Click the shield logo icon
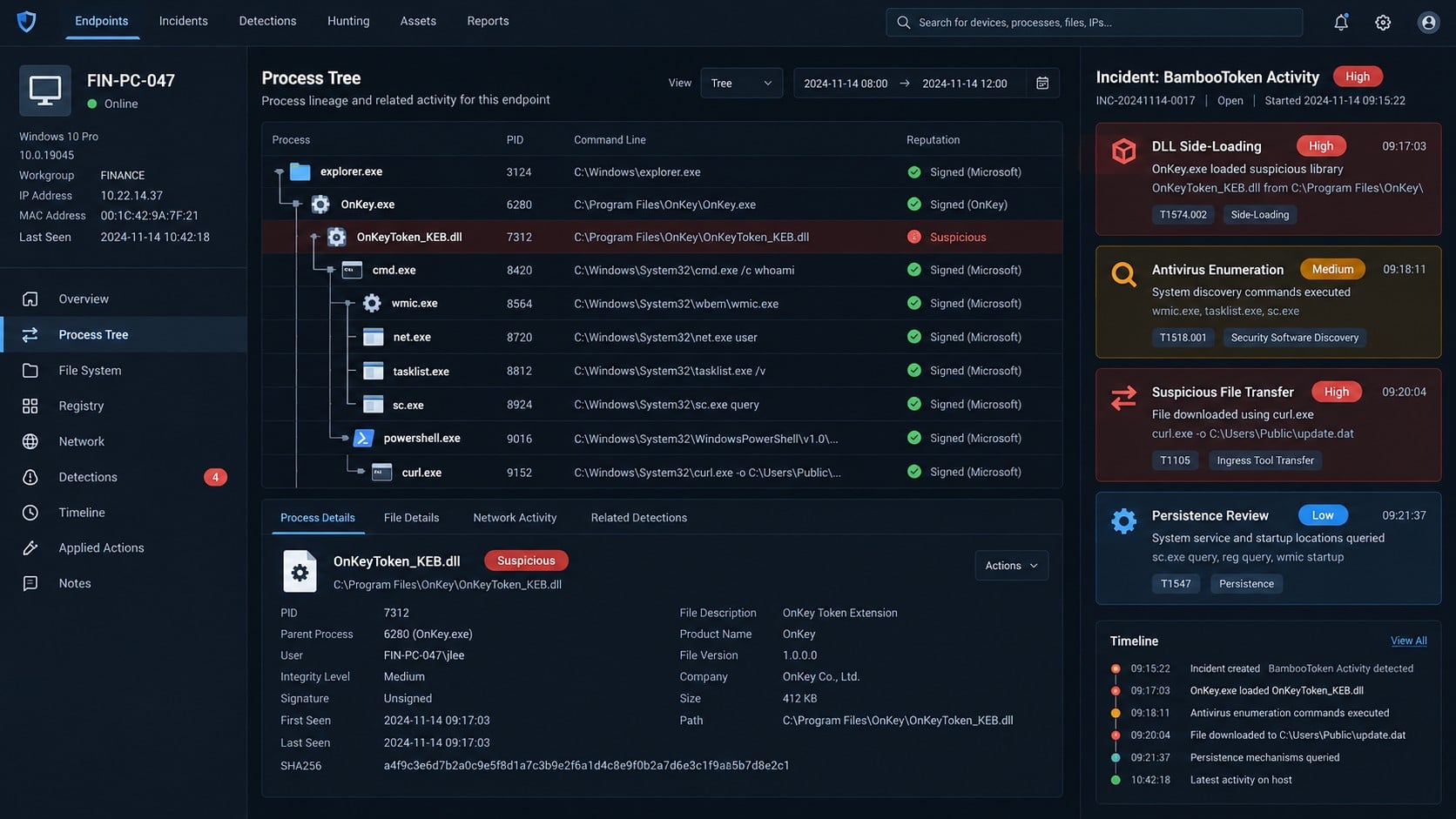This screenshot has width=1456, height=819. click(27, 22)
